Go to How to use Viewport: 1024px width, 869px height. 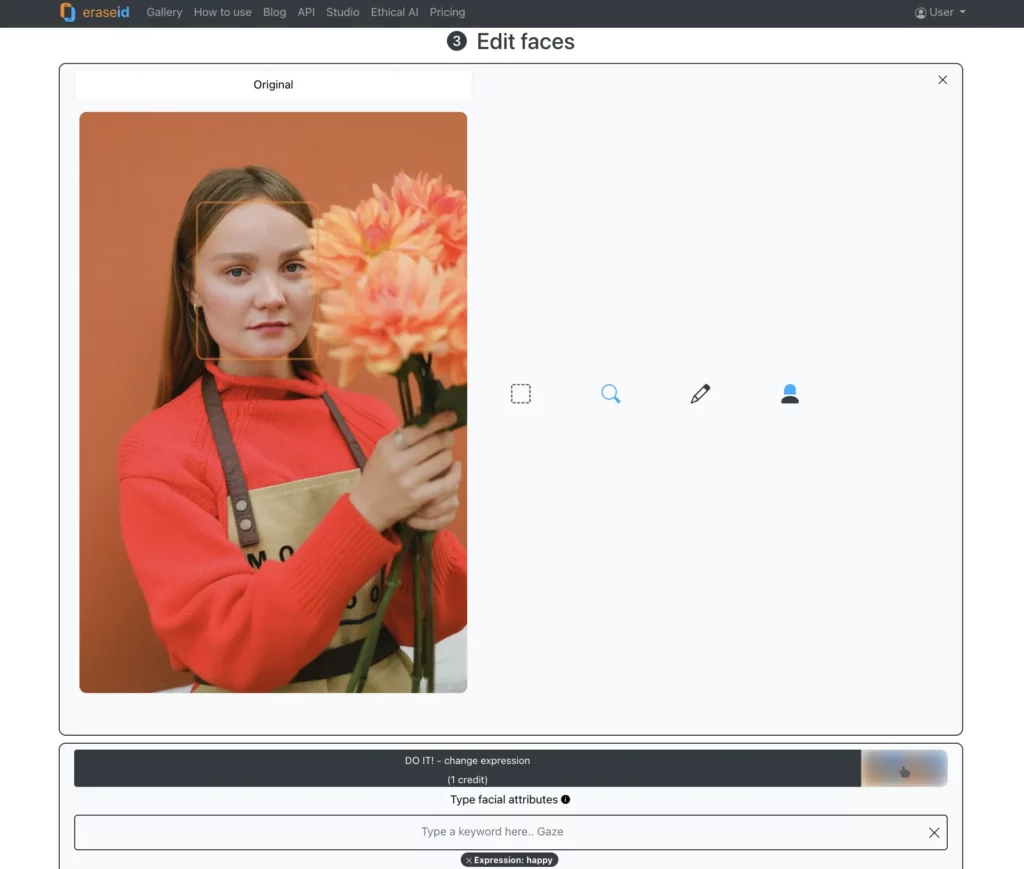tap(222, 13)
